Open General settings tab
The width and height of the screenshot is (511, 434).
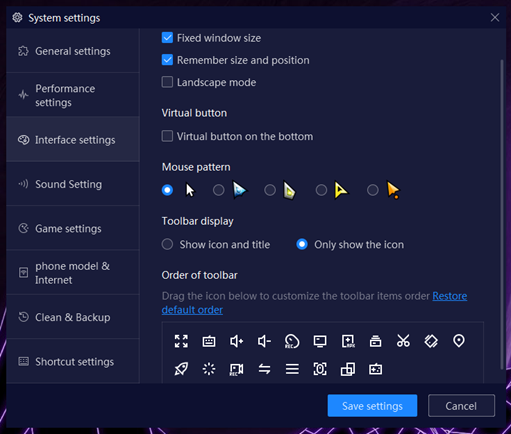coord(73,51)
